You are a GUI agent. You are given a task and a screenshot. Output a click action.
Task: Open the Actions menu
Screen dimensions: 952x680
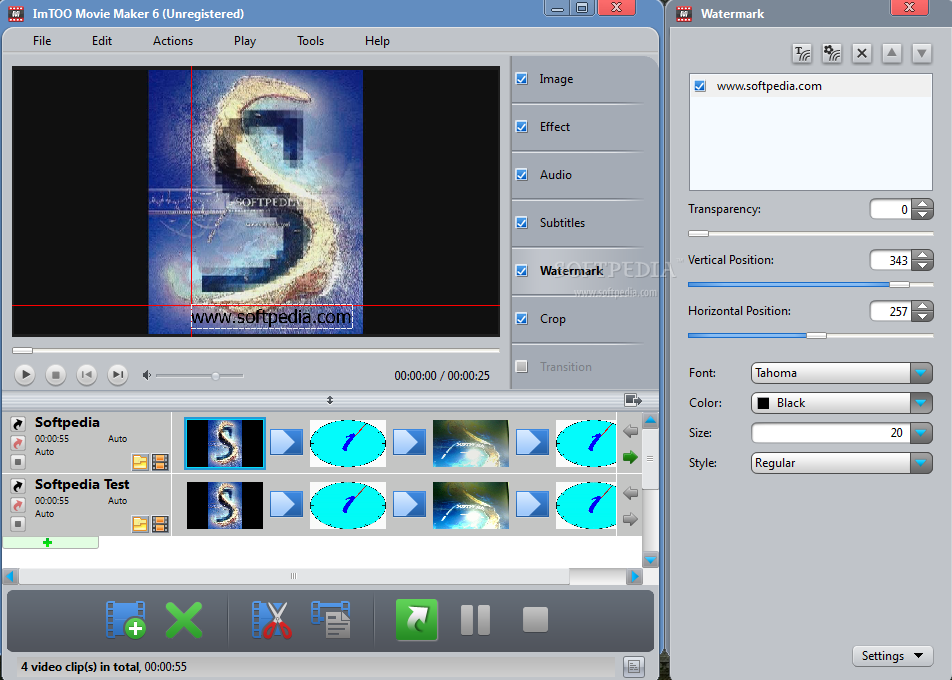pos(173,41)
